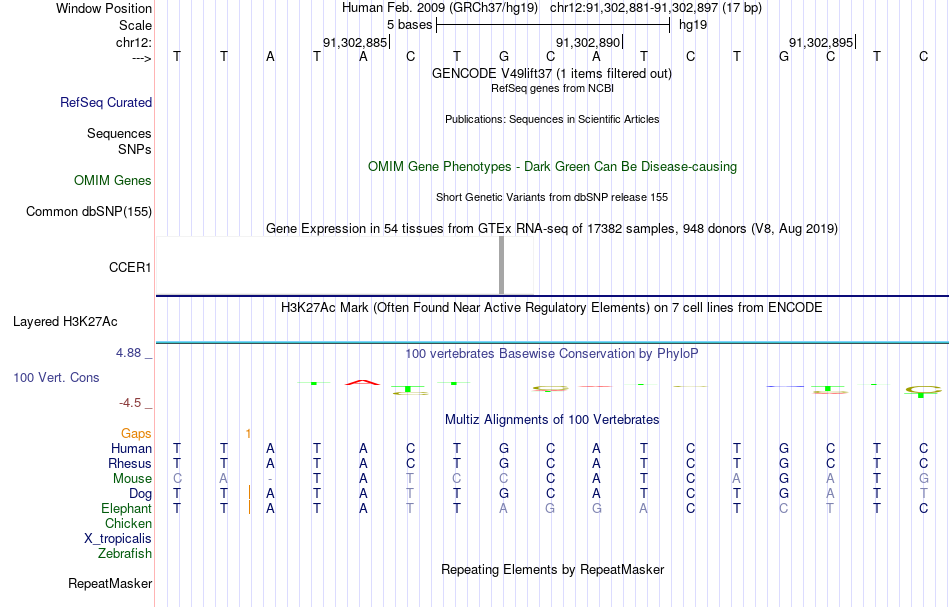Select the Chicken alignment row label
This screenshot has height=607, width=950.
[x=128, y=523]
